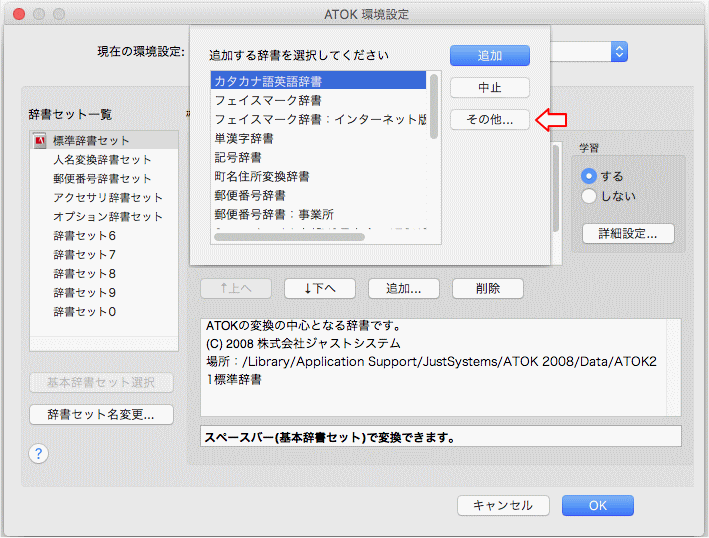Viewport: 709px width, 538px height.
Task: Click the ↑上へ button
Action: 236,288
